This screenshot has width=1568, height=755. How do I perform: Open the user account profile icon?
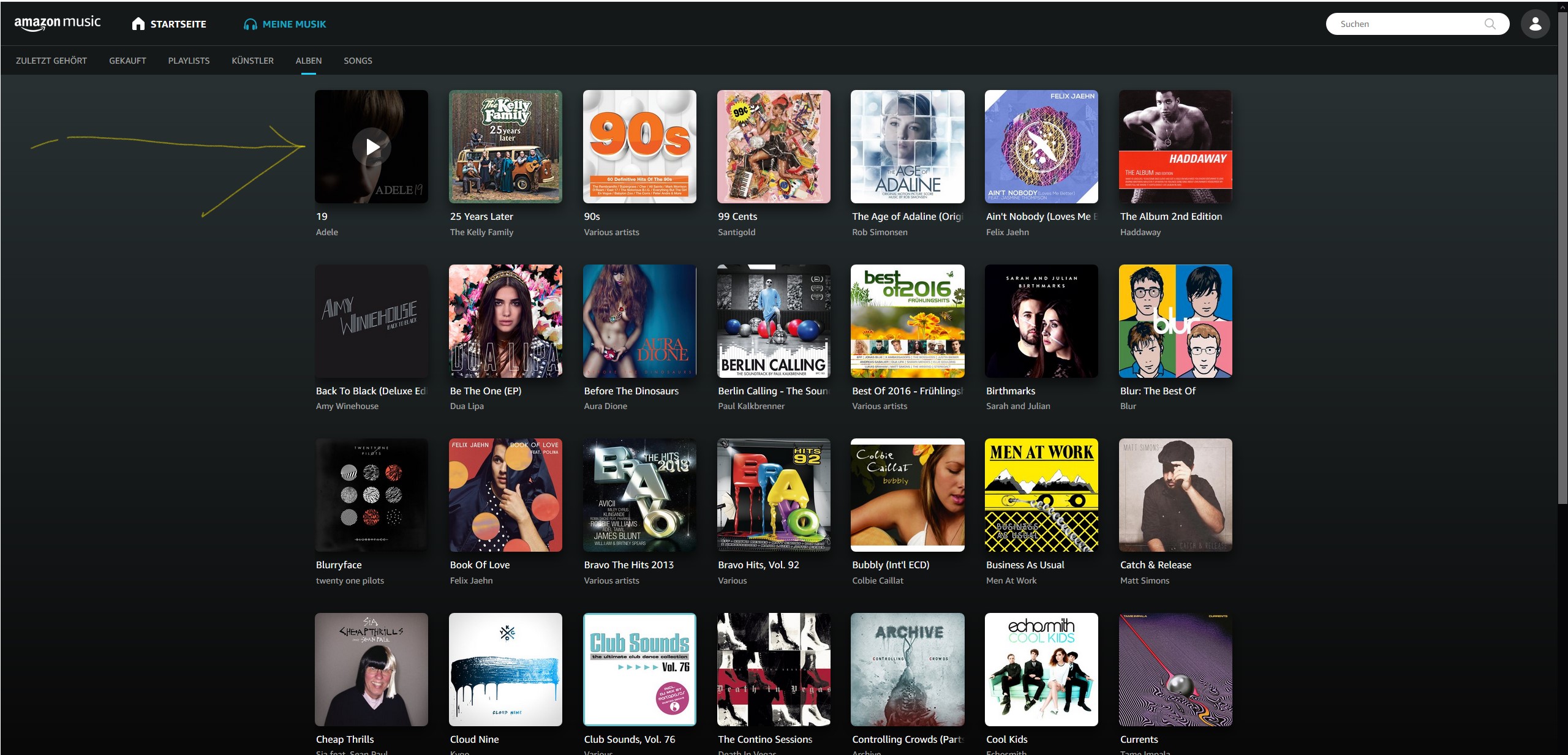click(x=1534, y=24)
